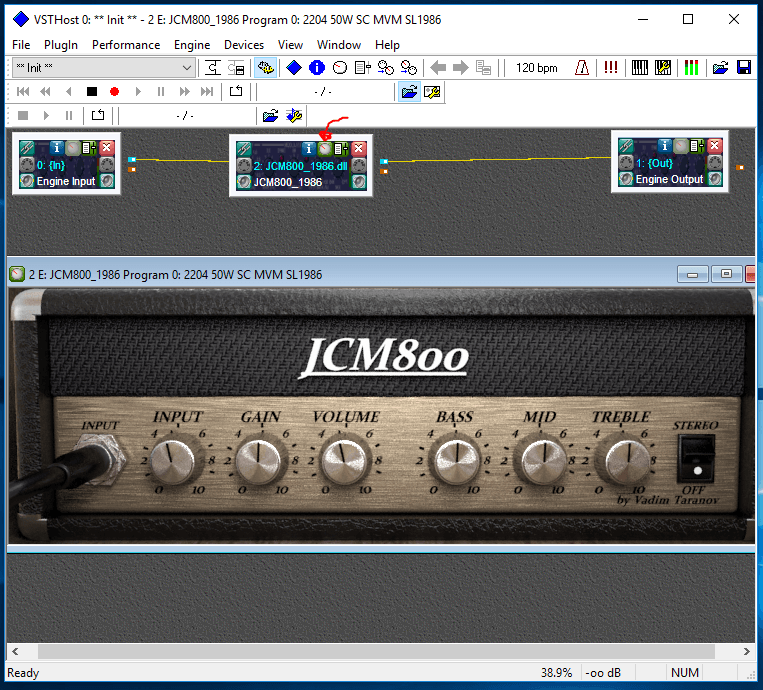This screenshot has height=690, width=763.
Task: Open the parameter list icon on the Engine Input node
Action: click(90, 147)
